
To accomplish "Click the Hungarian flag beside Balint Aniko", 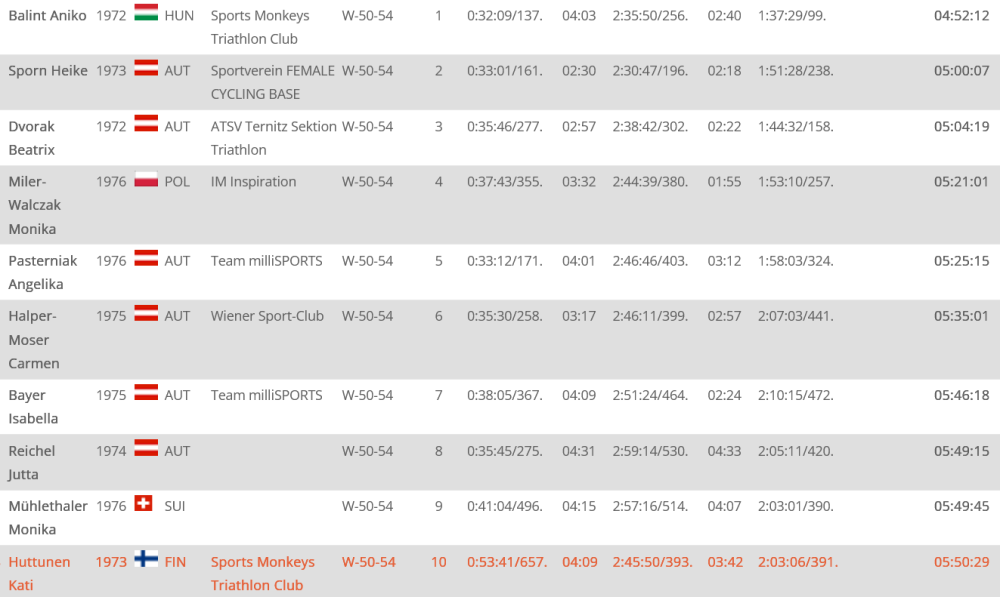I will (146, 12).
